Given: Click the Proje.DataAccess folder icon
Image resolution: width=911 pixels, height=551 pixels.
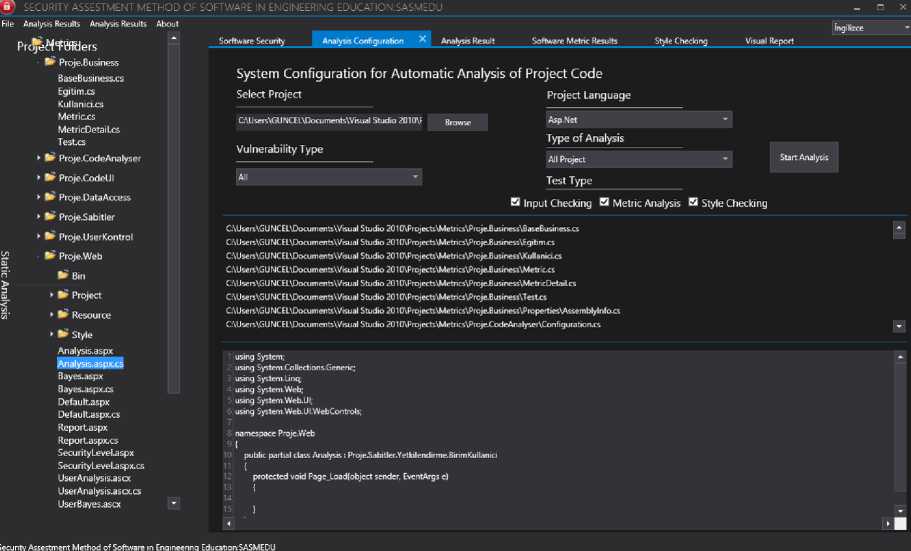Looking at the screenshot, I should (50, 198).
